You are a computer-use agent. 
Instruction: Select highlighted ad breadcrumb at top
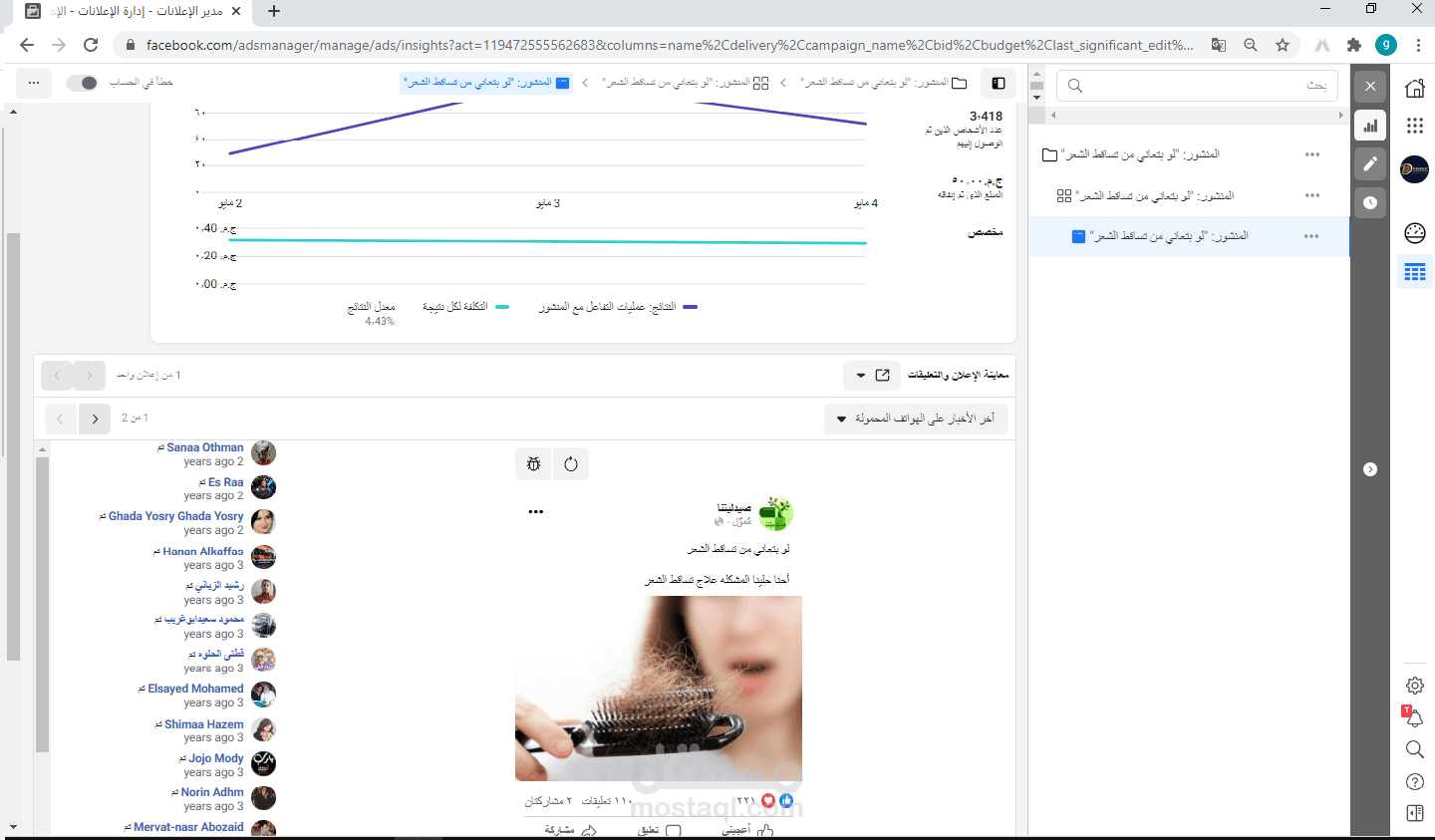click(486, 83)
